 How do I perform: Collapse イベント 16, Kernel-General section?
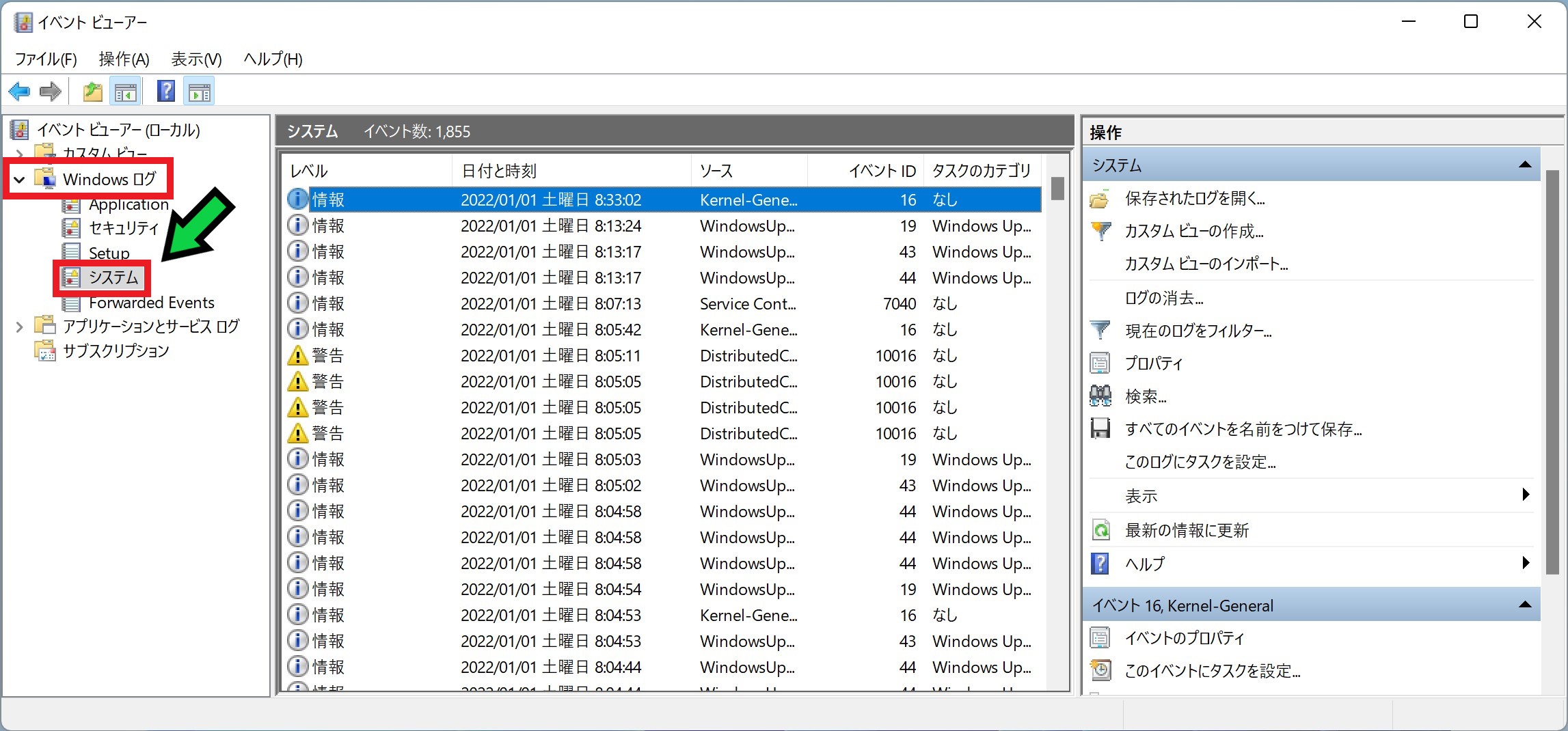[x=1525, y=605]
